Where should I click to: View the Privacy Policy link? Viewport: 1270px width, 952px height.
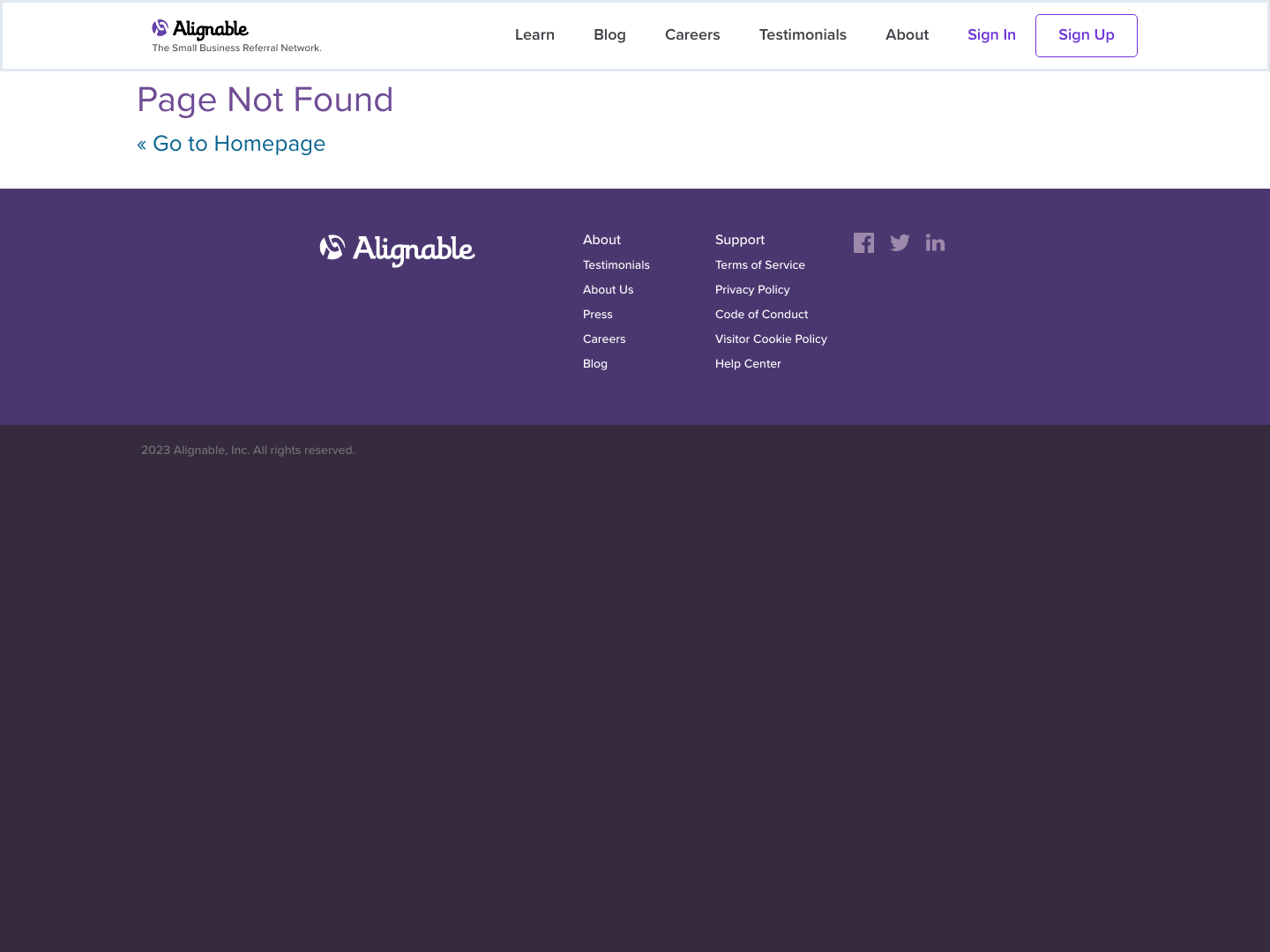point(752,290)
